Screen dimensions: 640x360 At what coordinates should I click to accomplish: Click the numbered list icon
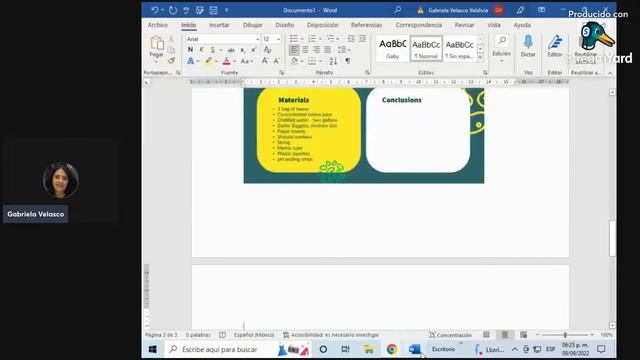pyautogui.click(x=312, y=39)
